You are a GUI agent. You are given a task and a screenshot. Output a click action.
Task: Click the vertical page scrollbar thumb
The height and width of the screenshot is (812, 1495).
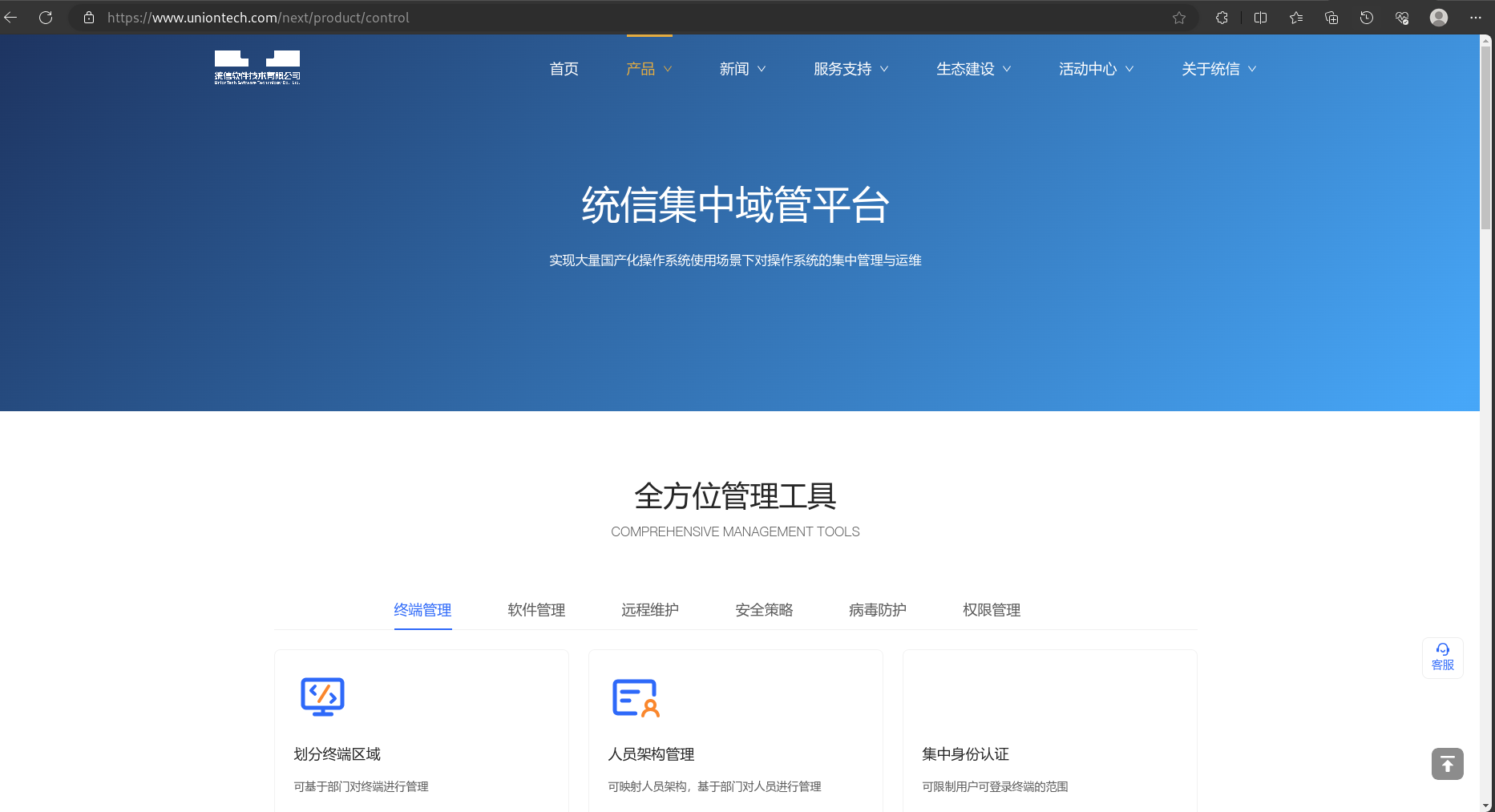(1486, 136)
